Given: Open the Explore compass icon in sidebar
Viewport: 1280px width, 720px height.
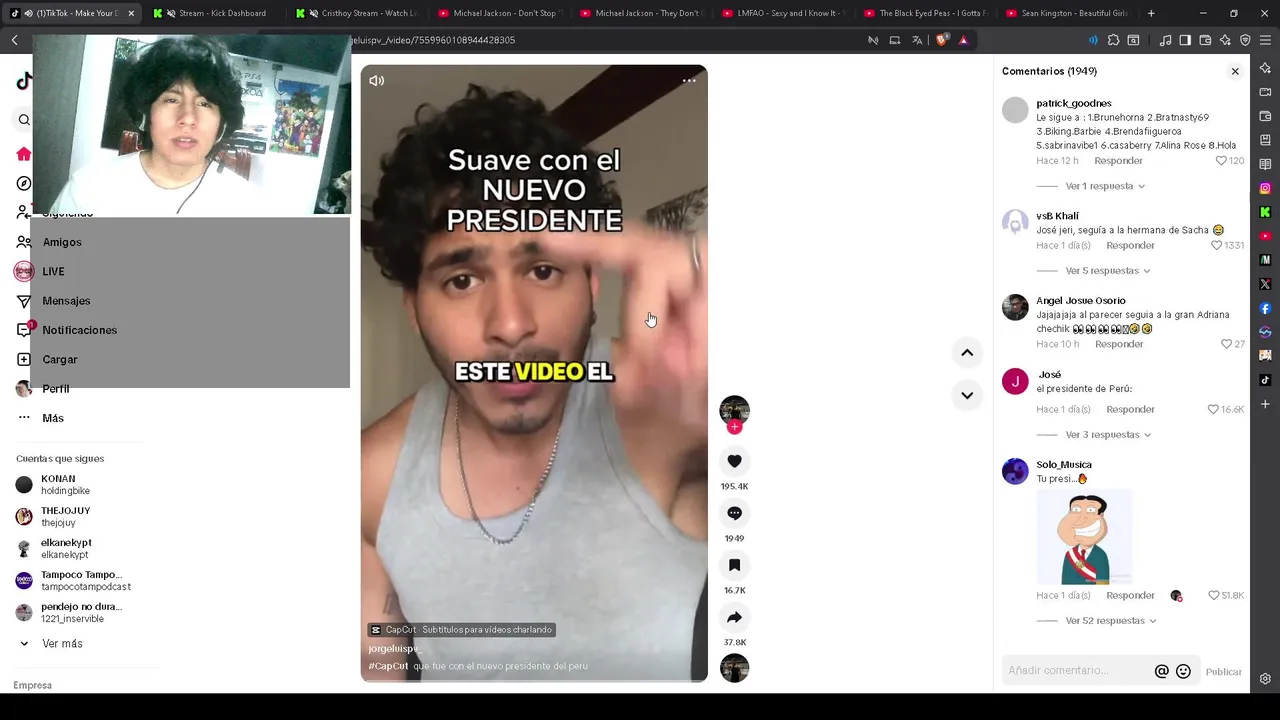Looking at the screenshot, I should (24, 183).
